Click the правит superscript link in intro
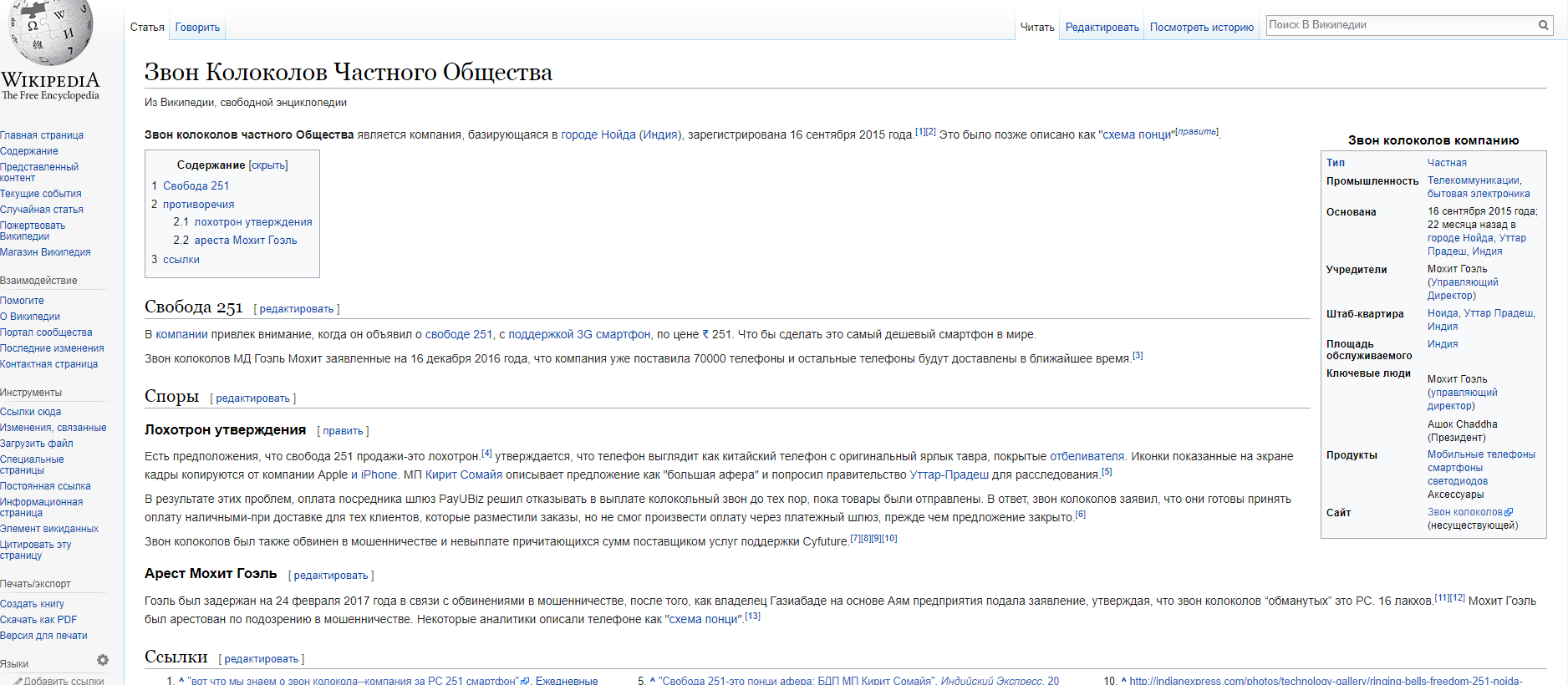The width and height of the screenshot is (1568, 685). tap(1197, 131)
